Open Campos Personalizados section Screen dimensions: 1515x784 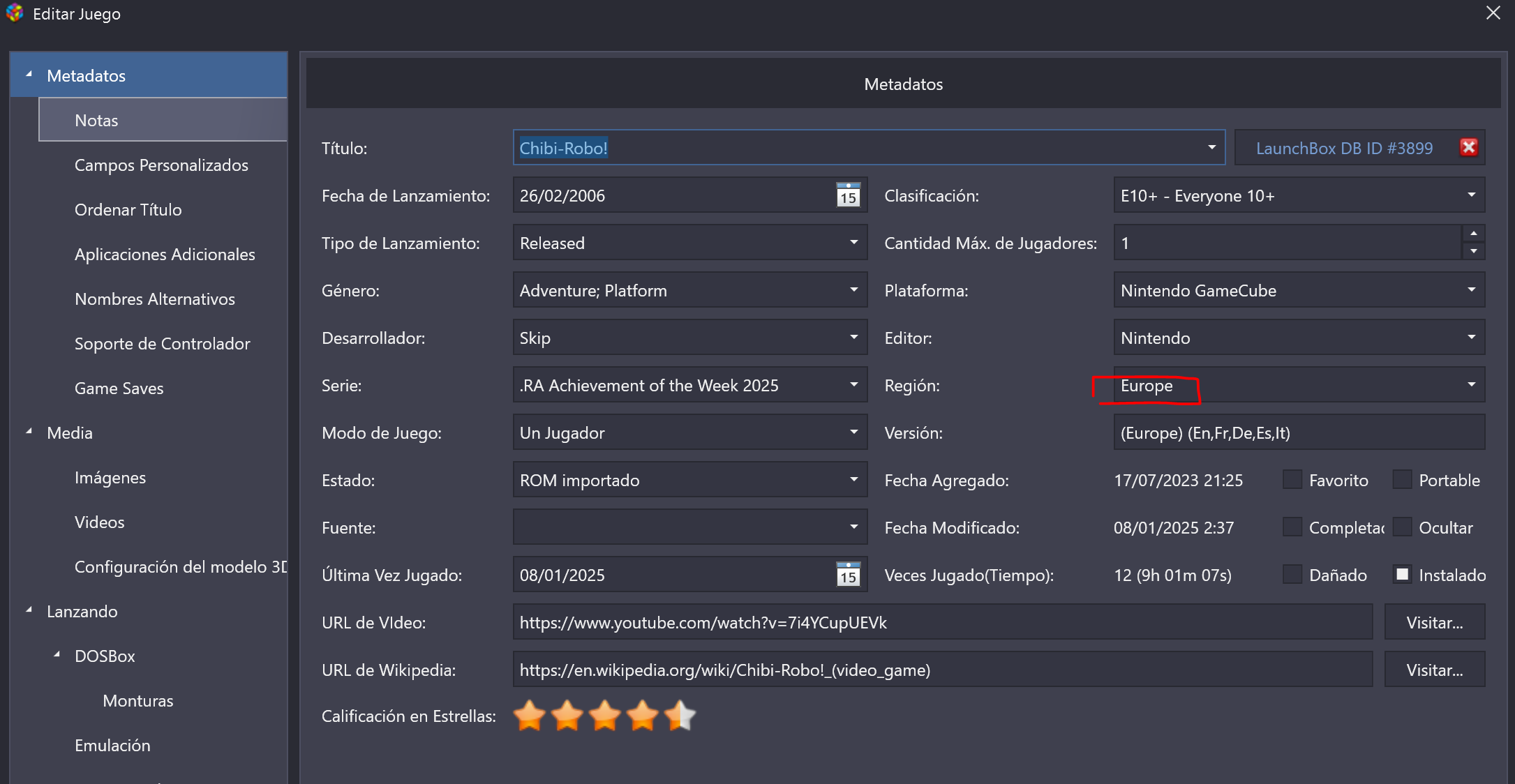click(161, 165)
